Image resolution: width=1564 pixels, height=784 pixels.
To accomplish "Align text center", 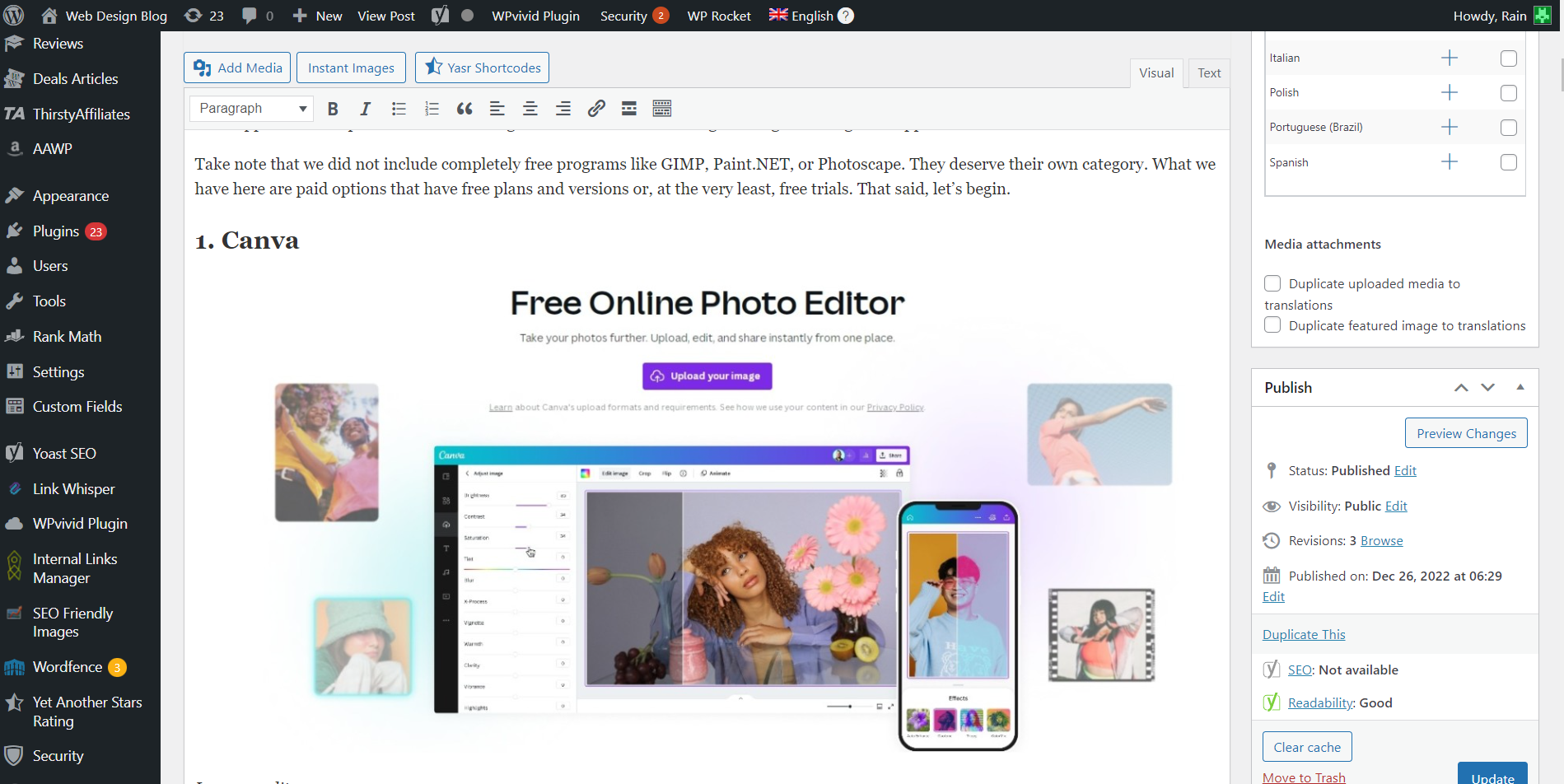I will (x=530, y=109).
